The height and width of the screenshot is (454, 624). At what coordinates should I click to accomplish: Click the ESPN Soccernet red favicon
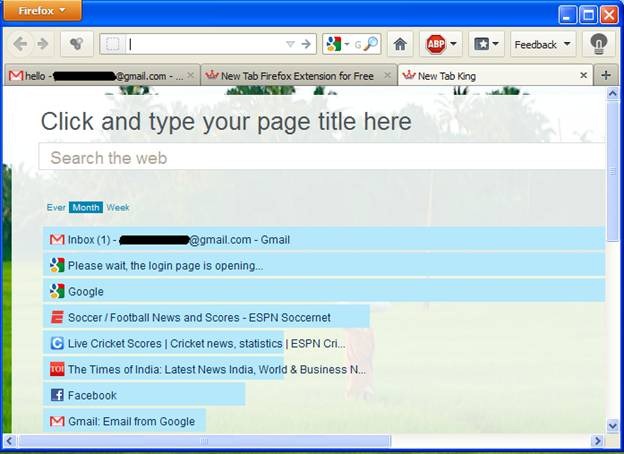coord(57,317)
